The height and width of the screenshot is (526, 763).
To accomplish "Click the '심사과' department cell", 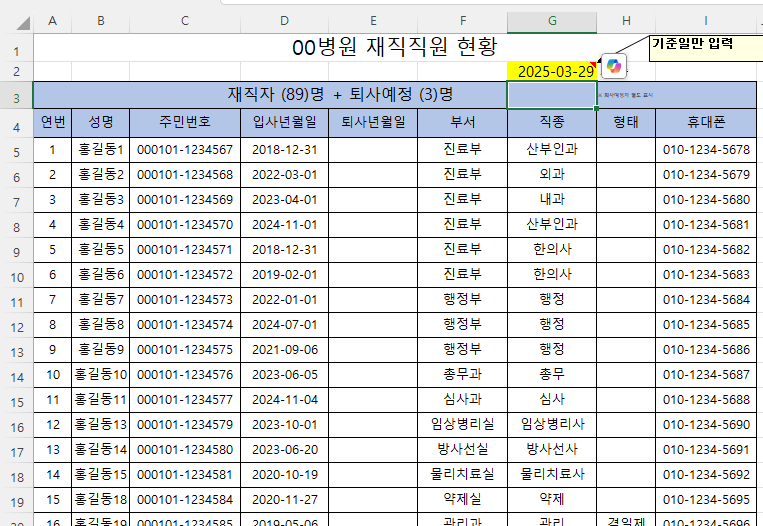I will click(x=462, y=400).
